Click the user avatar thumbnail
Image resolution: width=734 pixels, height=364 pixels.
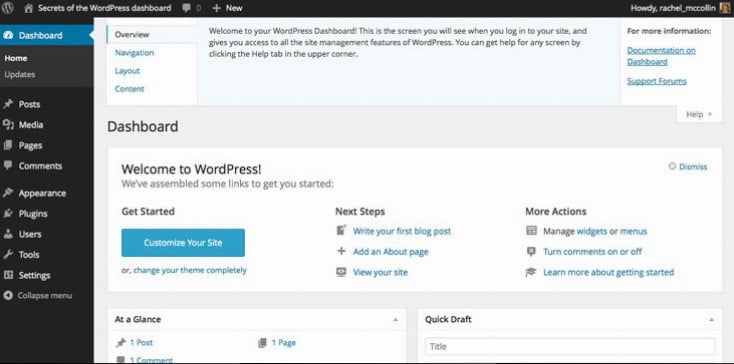coord(725,8)
